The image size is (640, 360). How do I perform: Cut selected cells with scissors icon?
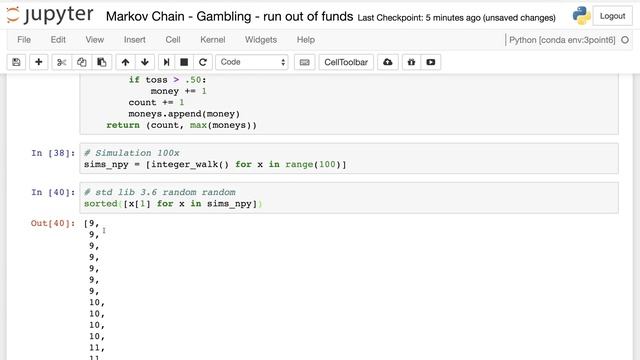(x=62, y=62)
